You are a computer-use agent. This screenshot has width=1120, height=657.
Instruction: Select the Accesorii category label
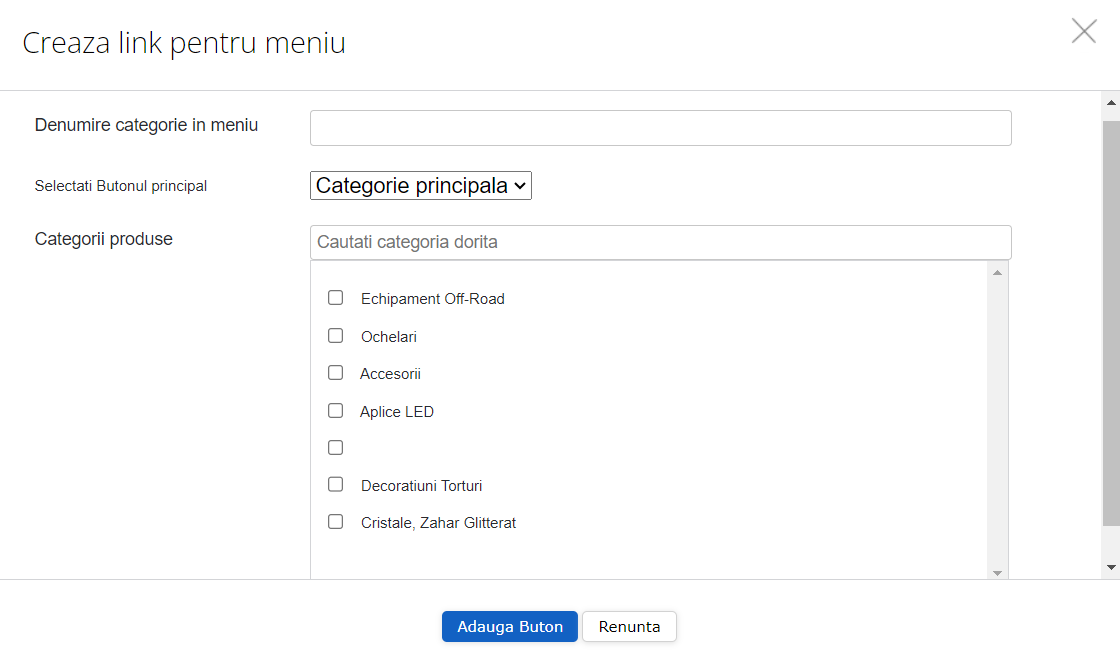[x=391, y=373]
